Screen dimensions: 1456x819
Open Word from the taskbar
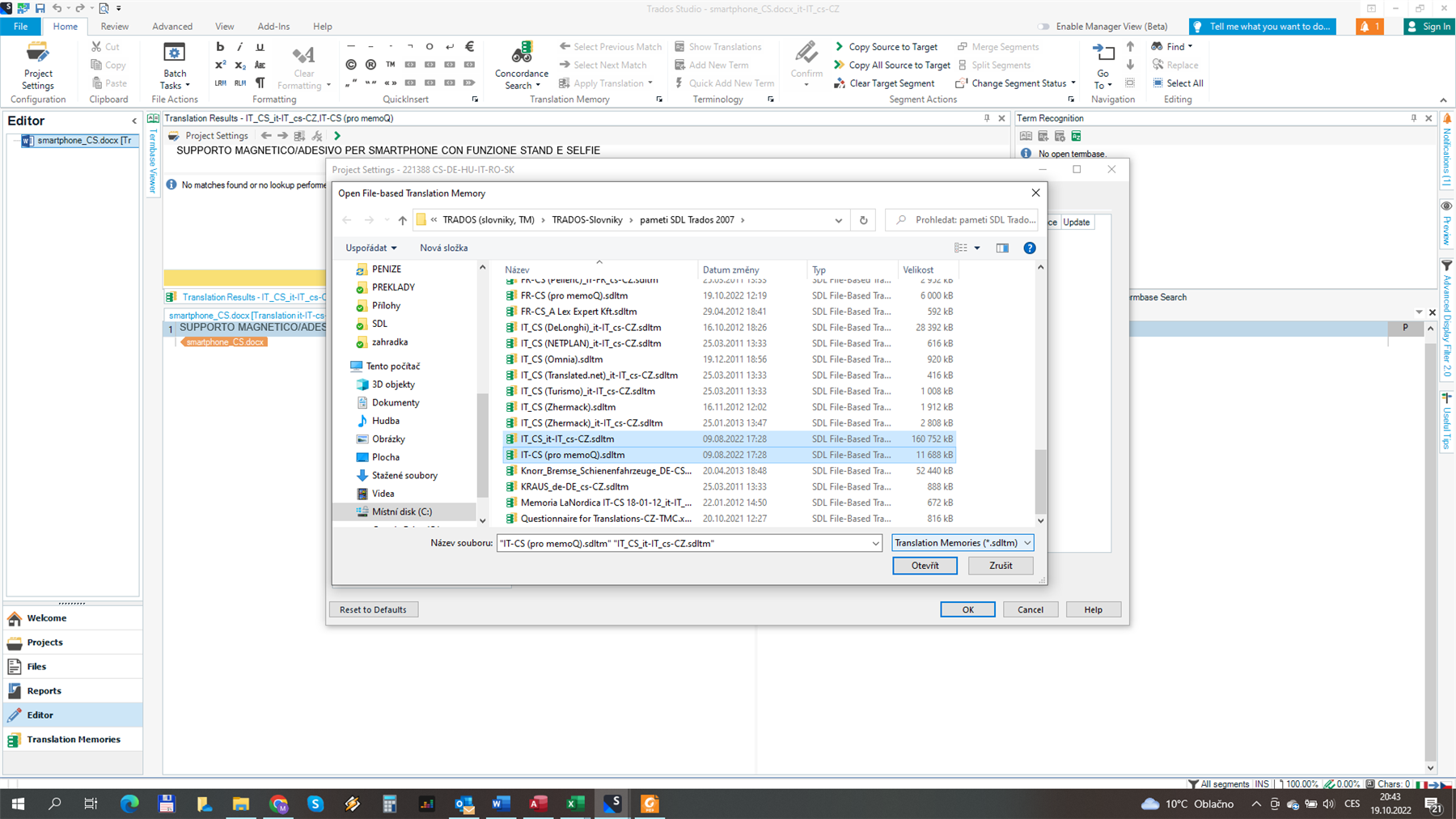tap(501, 804)
